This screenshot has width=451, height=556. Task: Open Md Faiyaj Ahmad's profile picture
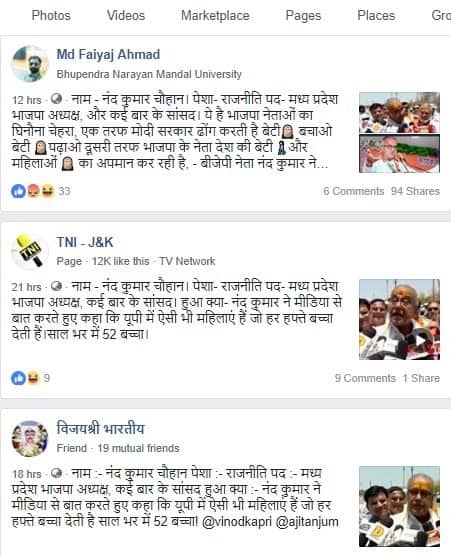(30, 64)
